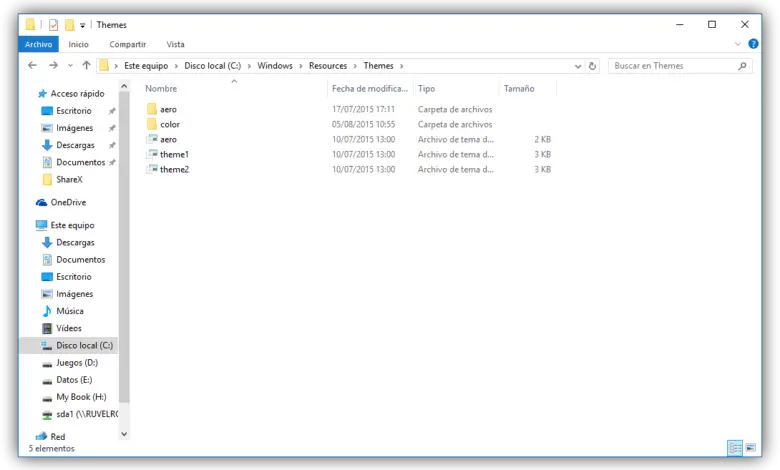Image resolution: width=780 pixels, height=470 pixels.
Task: Expand the ribbon with the chevron
Action: coord(737,44)
